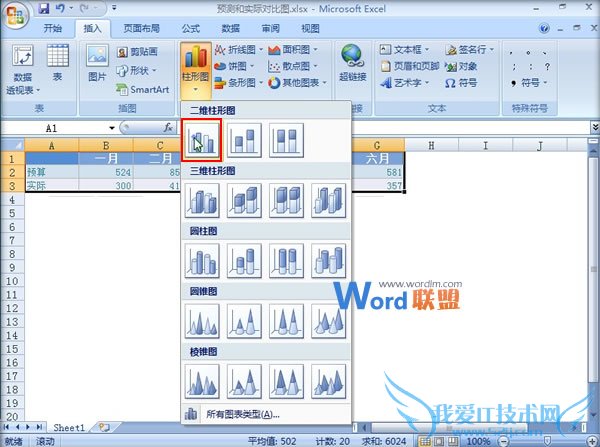This screenshot has height=447, width=600.
Task: Pick the 3-D stacked column chart
Action: point(244,201)
